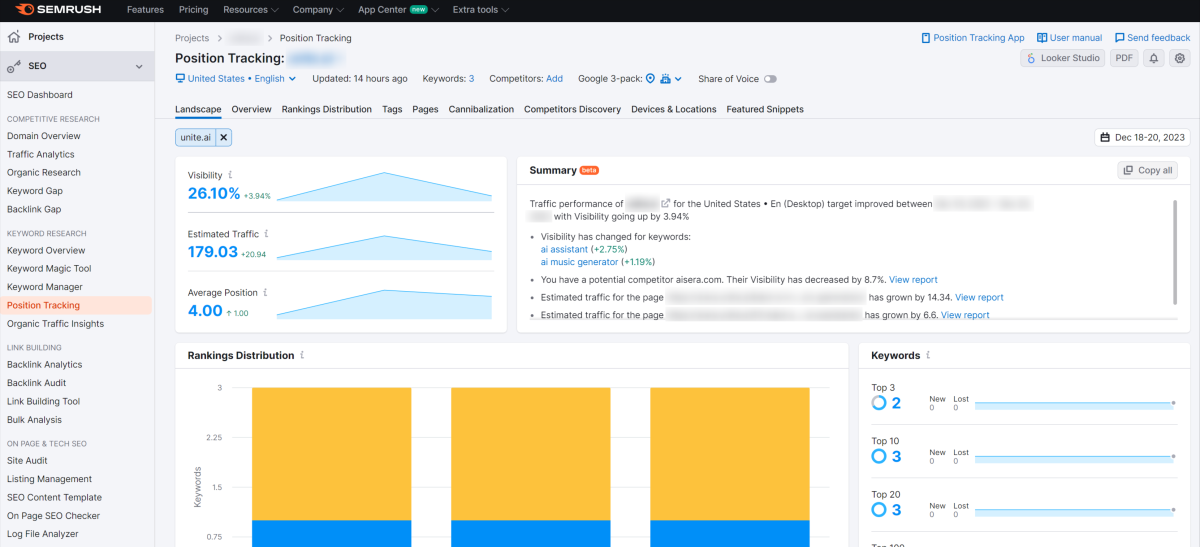This screenshot has width=1200, height=547.
Task: Toggle Share of Voice switch
Action: [770, 79]
